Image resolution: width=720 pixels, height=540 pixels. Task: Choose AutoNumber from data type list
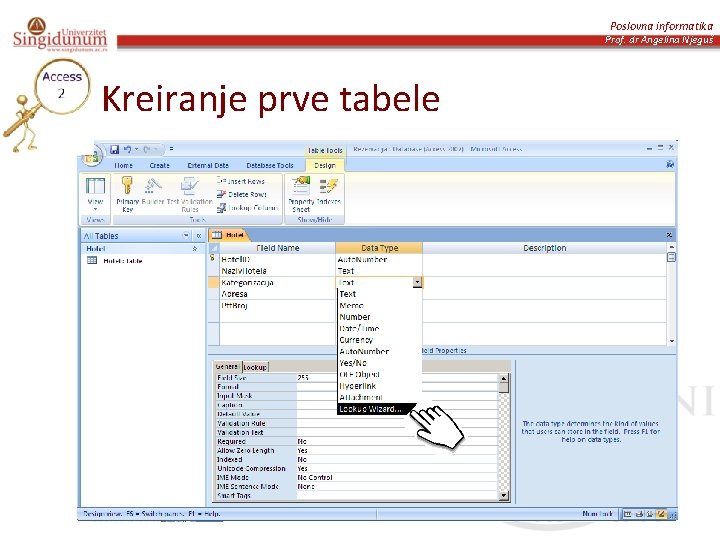[379, 351]
